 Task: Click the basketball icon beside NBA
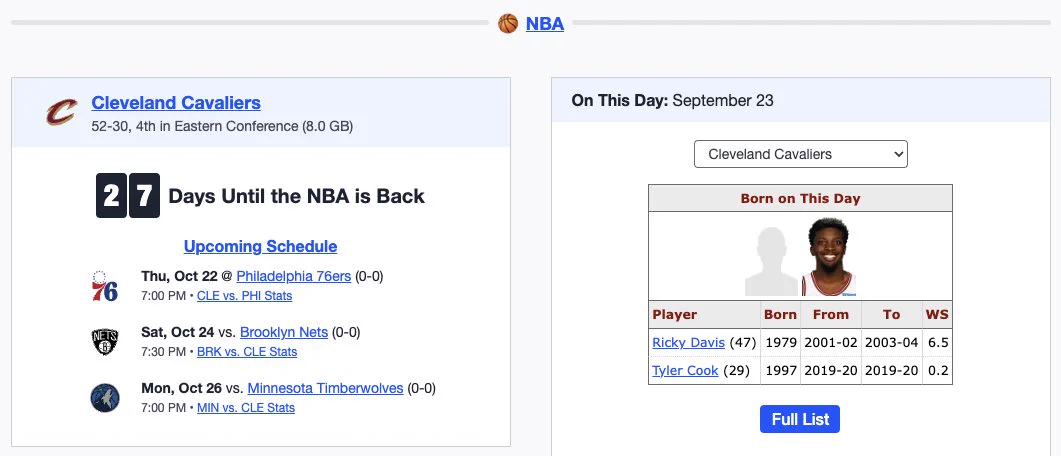[507, 24]
